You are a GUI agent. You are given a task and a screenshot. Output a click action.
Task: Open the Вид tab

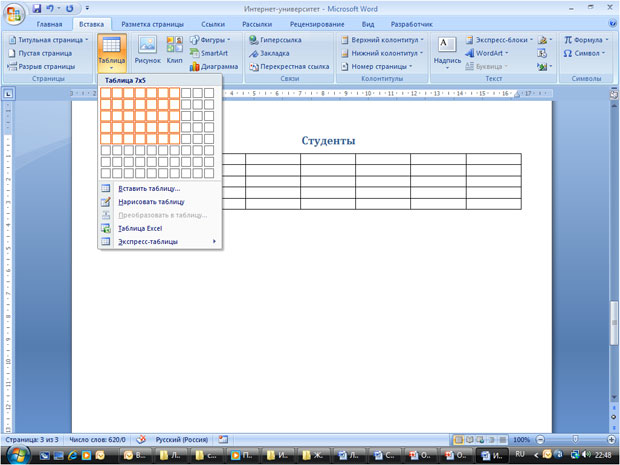(368, 24)
